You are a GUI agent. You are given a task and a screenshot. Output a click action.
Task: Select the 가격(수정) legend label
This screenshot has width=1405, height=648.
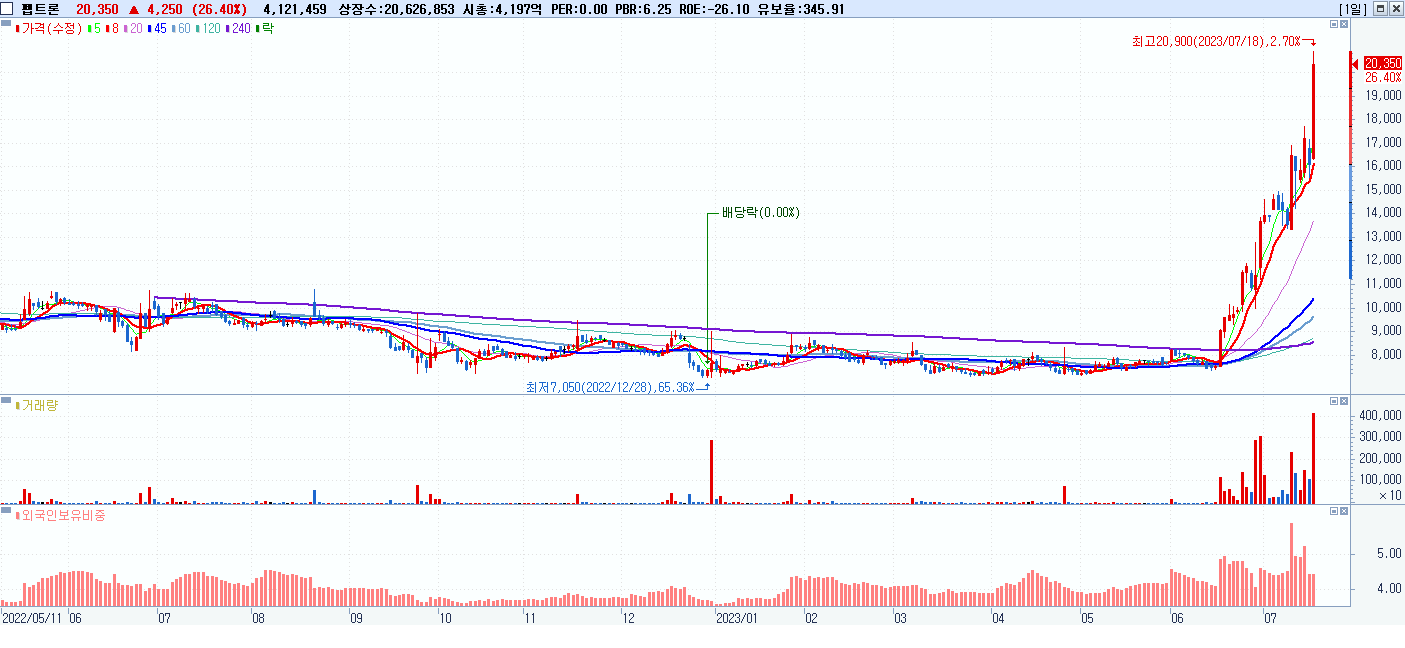(50, 28)
